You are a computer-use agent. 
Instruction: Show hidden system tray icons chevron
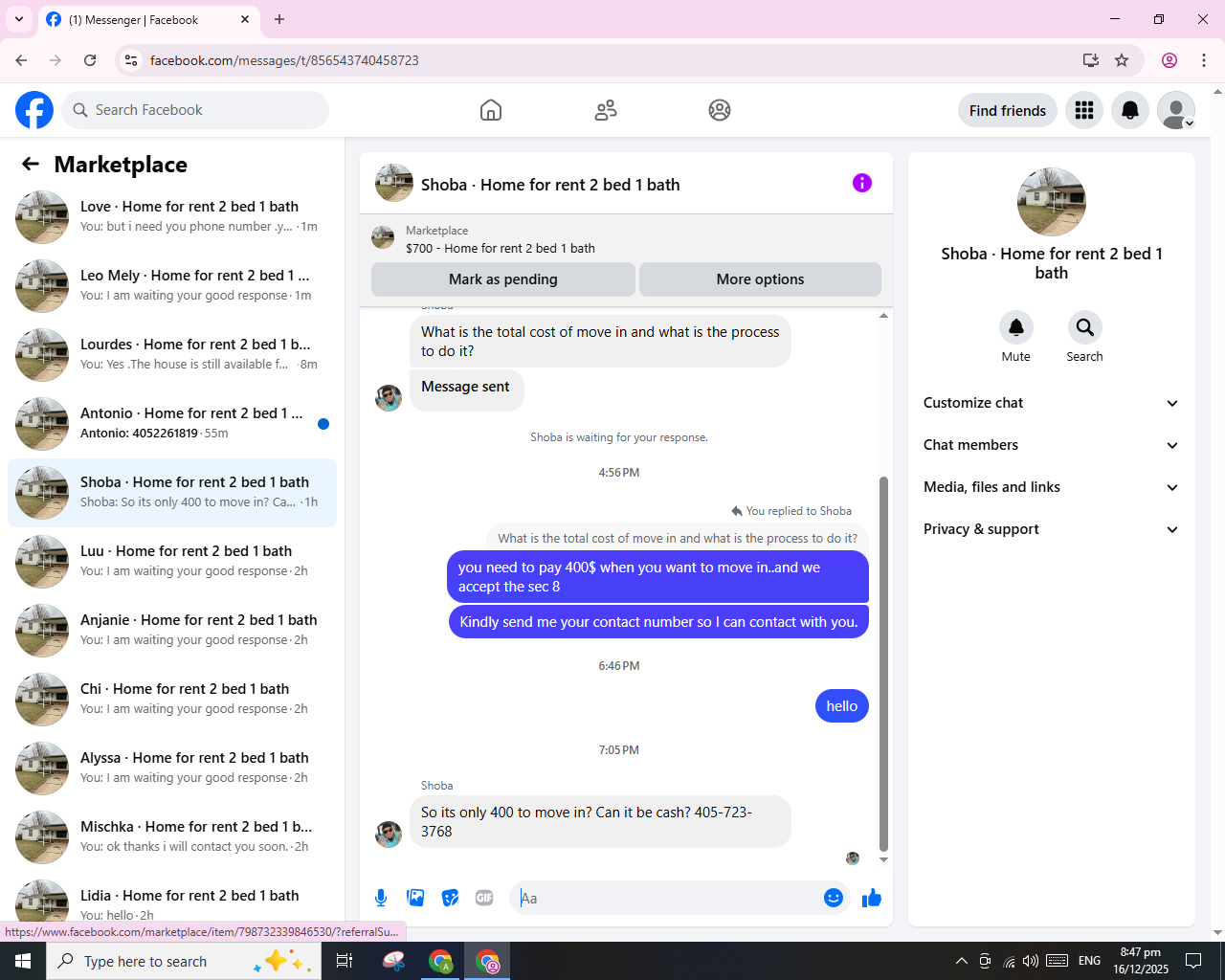962,961
